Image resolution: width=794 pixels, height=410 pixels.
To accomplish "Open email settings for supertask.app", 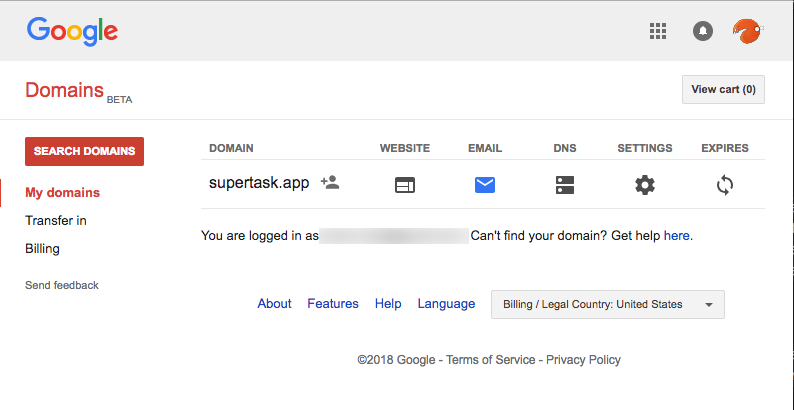I will (485, 185).
